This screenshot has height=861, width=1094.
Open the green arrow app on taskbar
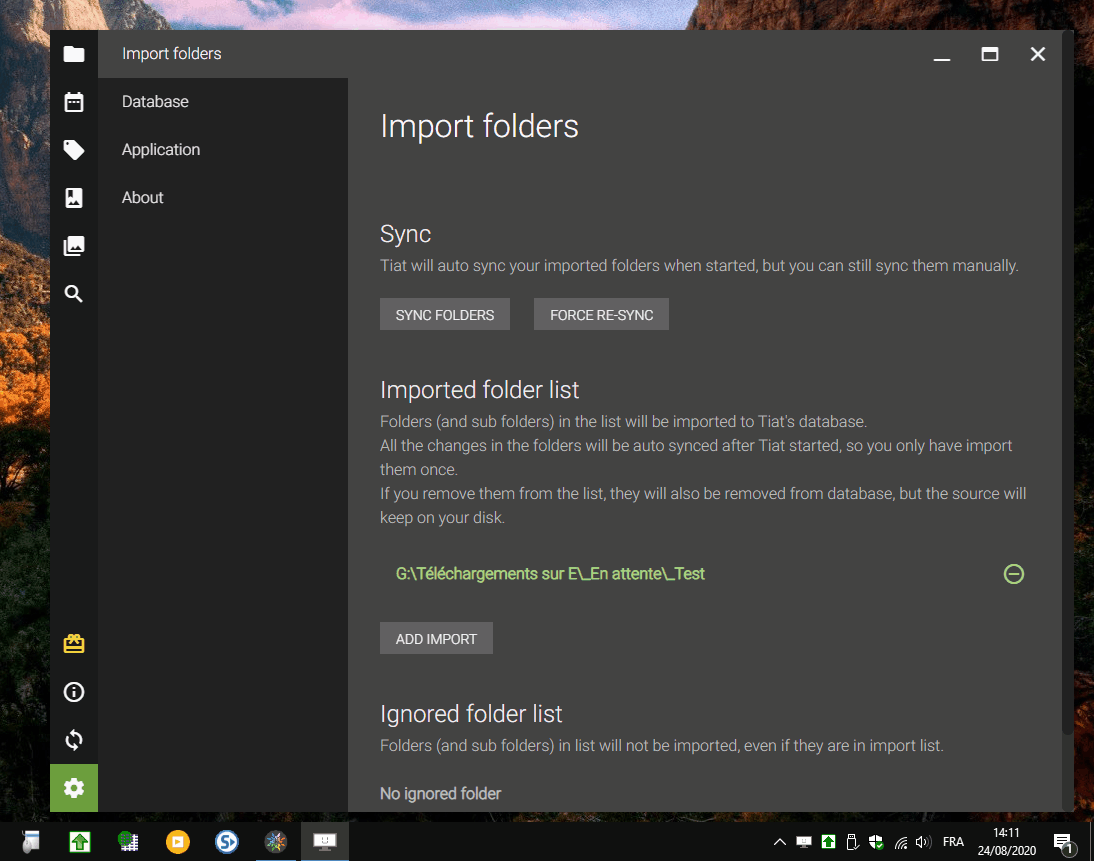pyautogui.click(x=80, y=842)
